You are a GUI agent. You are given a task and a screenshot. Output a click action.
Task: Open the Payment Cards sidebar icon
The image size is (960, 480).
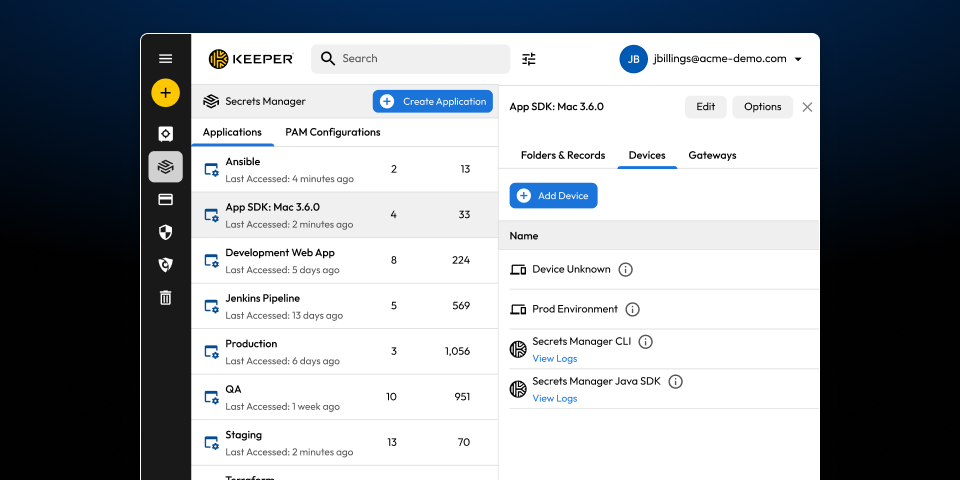(165, 200)
